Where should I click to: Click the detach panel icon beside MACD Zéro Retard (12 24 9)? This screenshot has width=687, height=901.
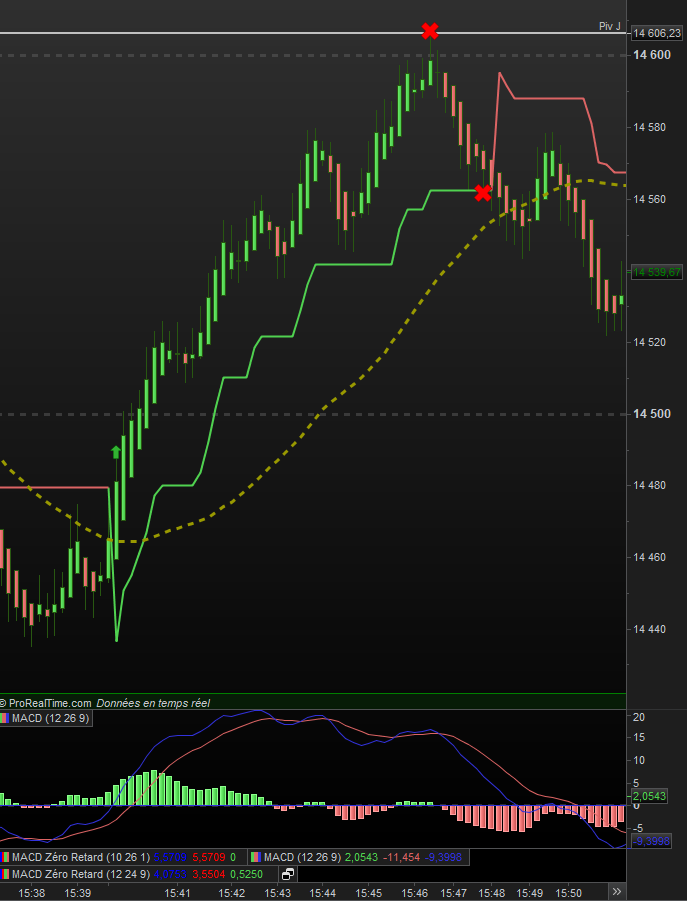point(288,874)
